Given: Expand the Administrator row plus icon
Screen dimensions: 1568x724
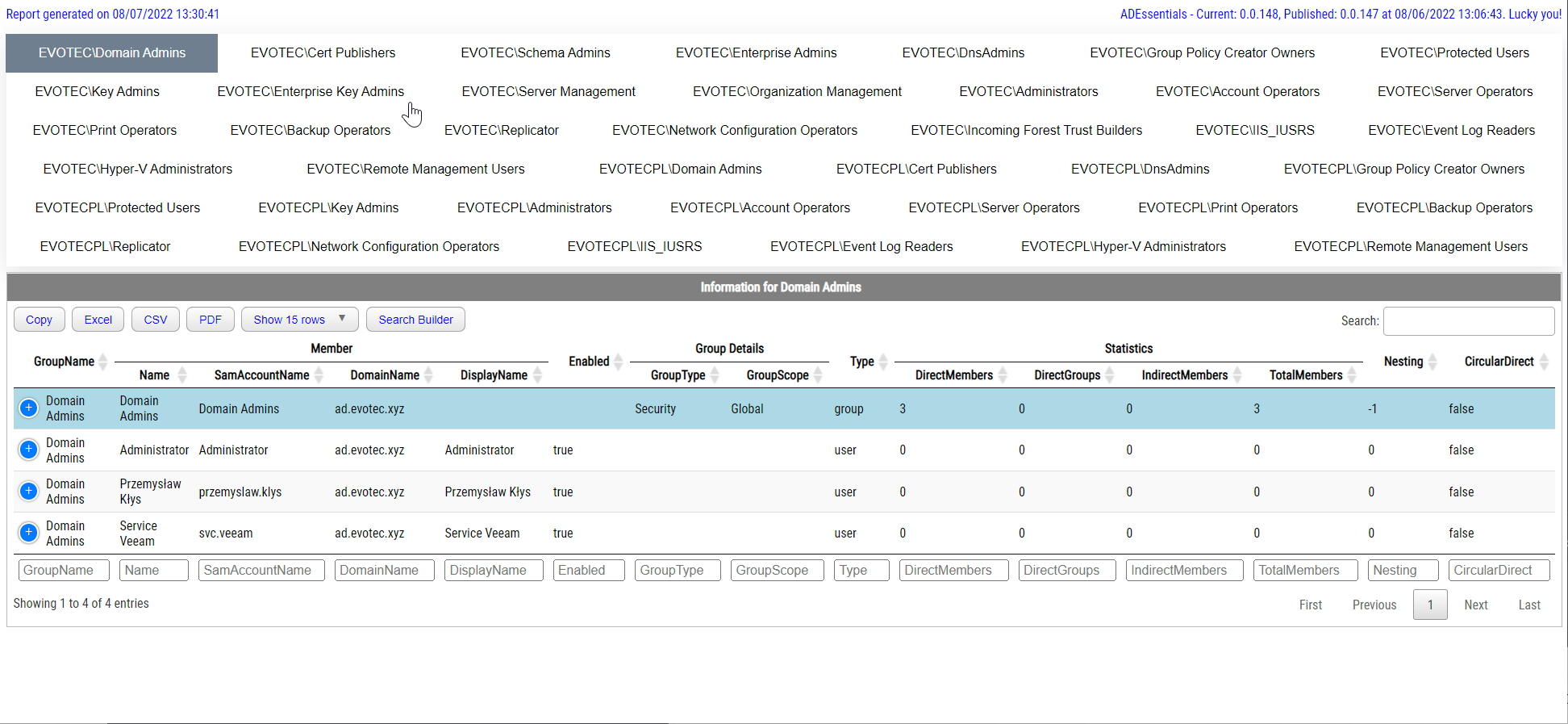Looking at the screenshot, I should pyautogui.click(x=28, y=450).
